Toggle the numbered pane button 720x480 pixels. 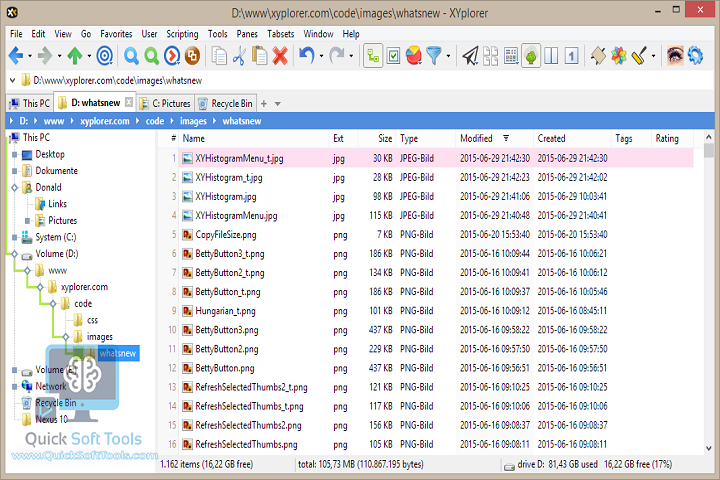[571, 56]
